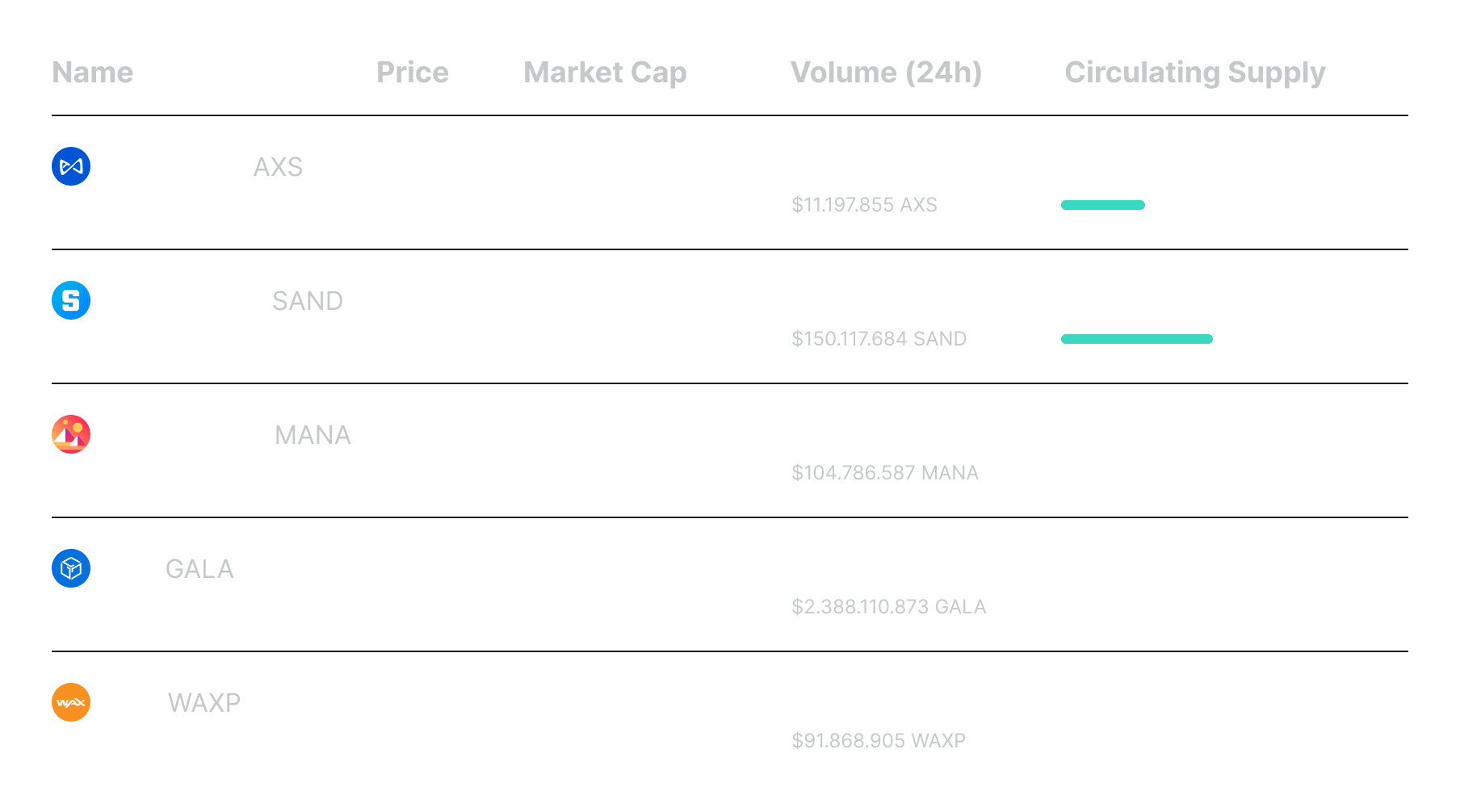Click the $104.786.587 MANA volume value
The image size is (1460, 812).
[884, 473]
